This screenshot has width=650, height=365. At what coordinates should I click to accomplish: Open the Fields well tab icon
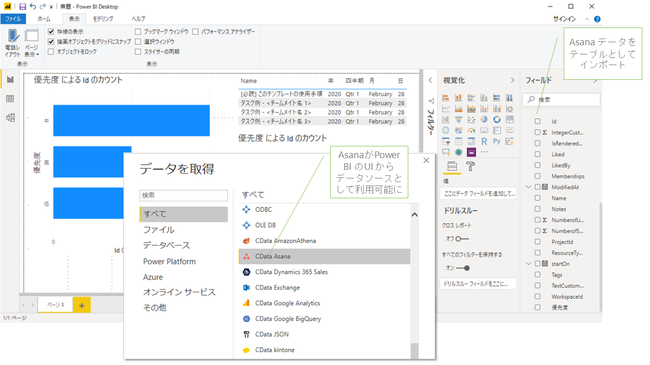pyautogui.click(x=452, y=166)
